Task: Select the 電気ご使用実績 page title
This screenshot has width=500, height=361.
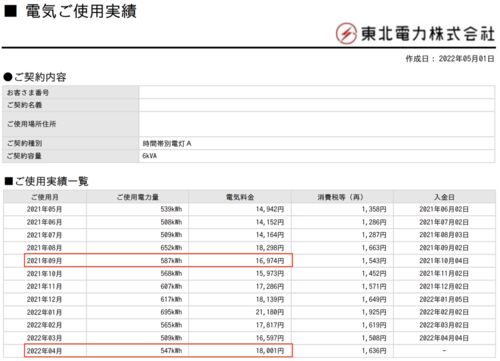Action: coord(81,11)
